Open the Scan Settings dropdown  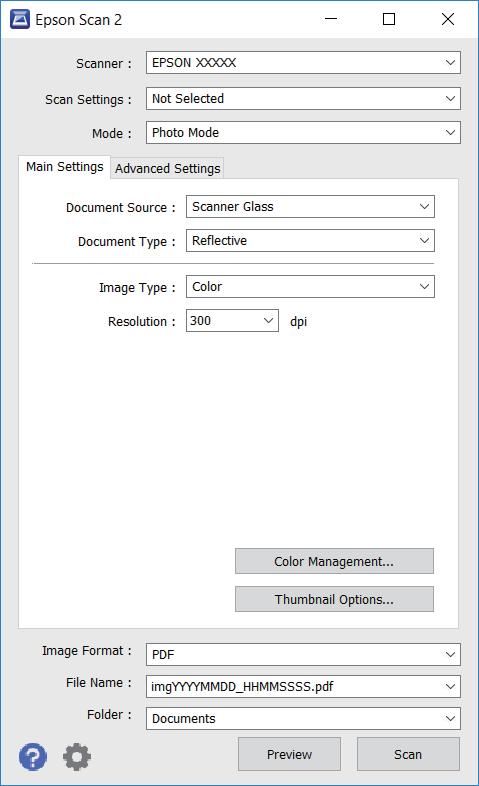(303, 98)
